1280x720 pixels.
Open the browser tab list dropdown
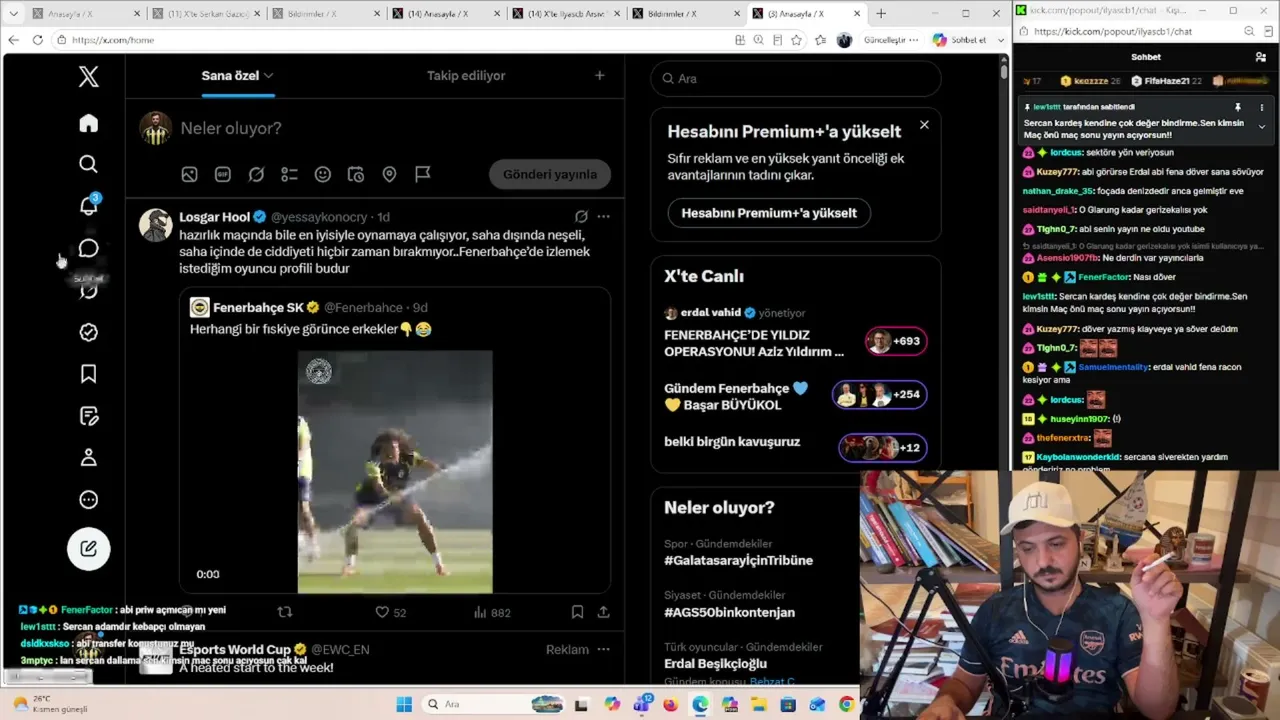(x=13, y=14)
